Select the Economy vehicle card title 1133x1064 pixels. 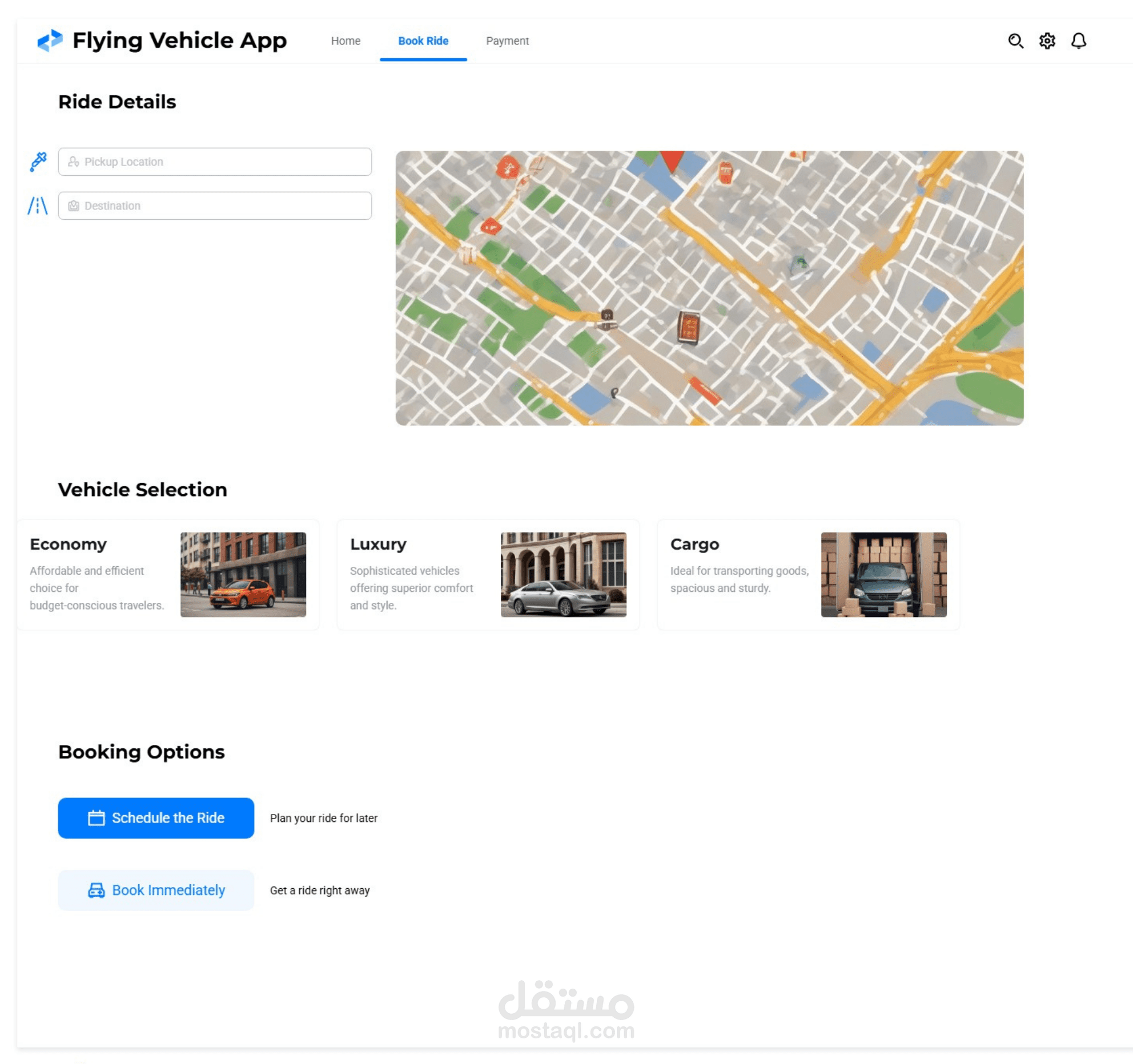pos(69,544)
